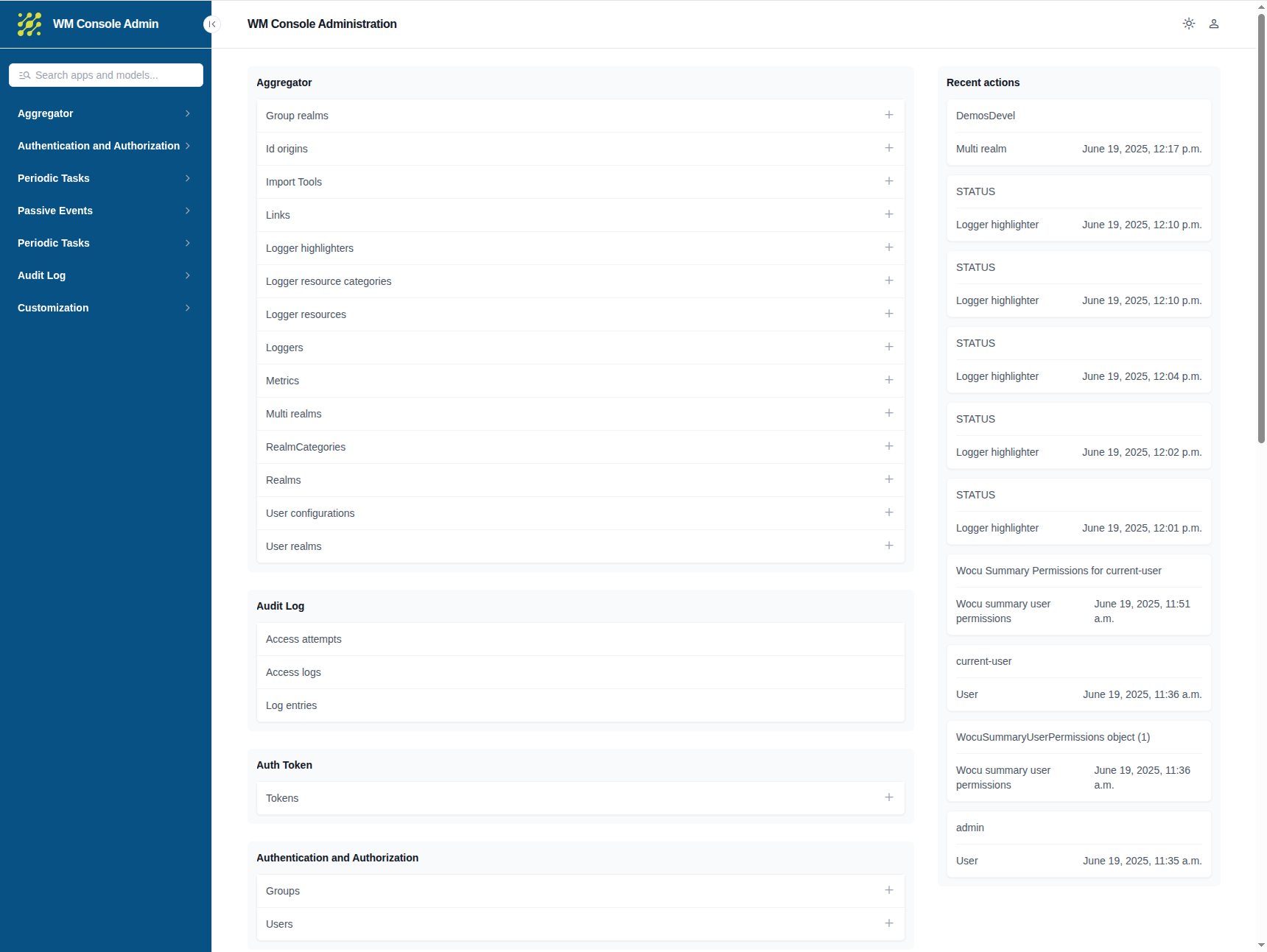This screenshot has width=1267, height=952.
Task: Click the 'June 19, 2025, 12:04 p.m.' timestamp
Action: click(1142, 376)
